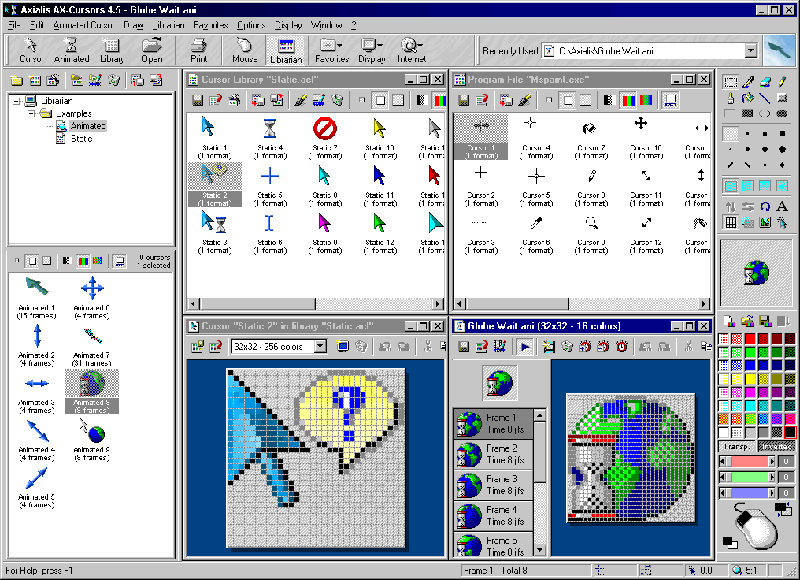Select the Eraser drawing tool

point(765,82)
